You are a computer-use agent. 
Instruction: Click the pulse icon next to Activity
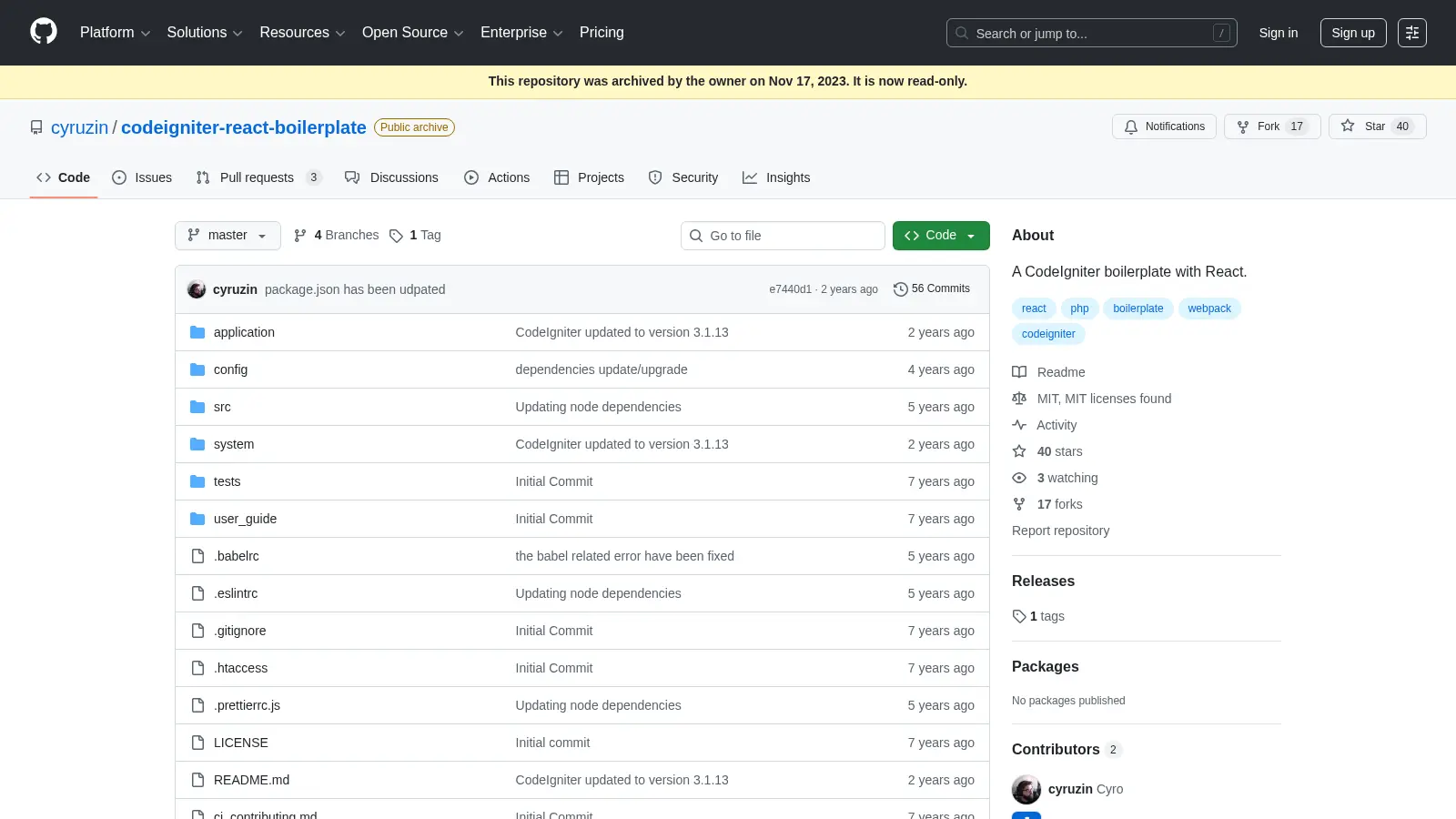pyautogui.click(x=1019, y=425)
